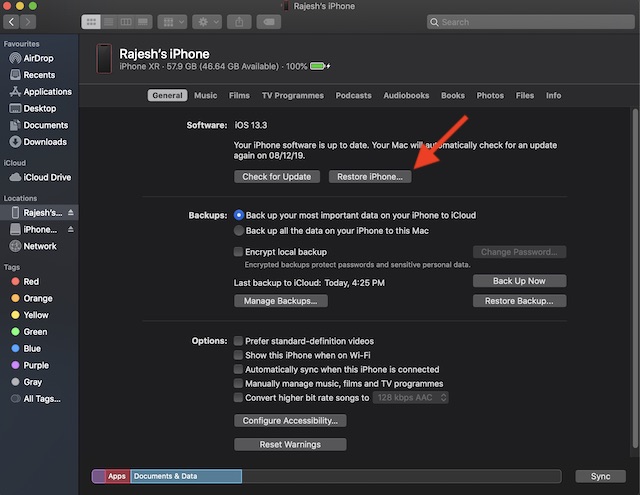Click Configure Accessibility... button
This screenshot has width=640, height=495.
[290, 421]
